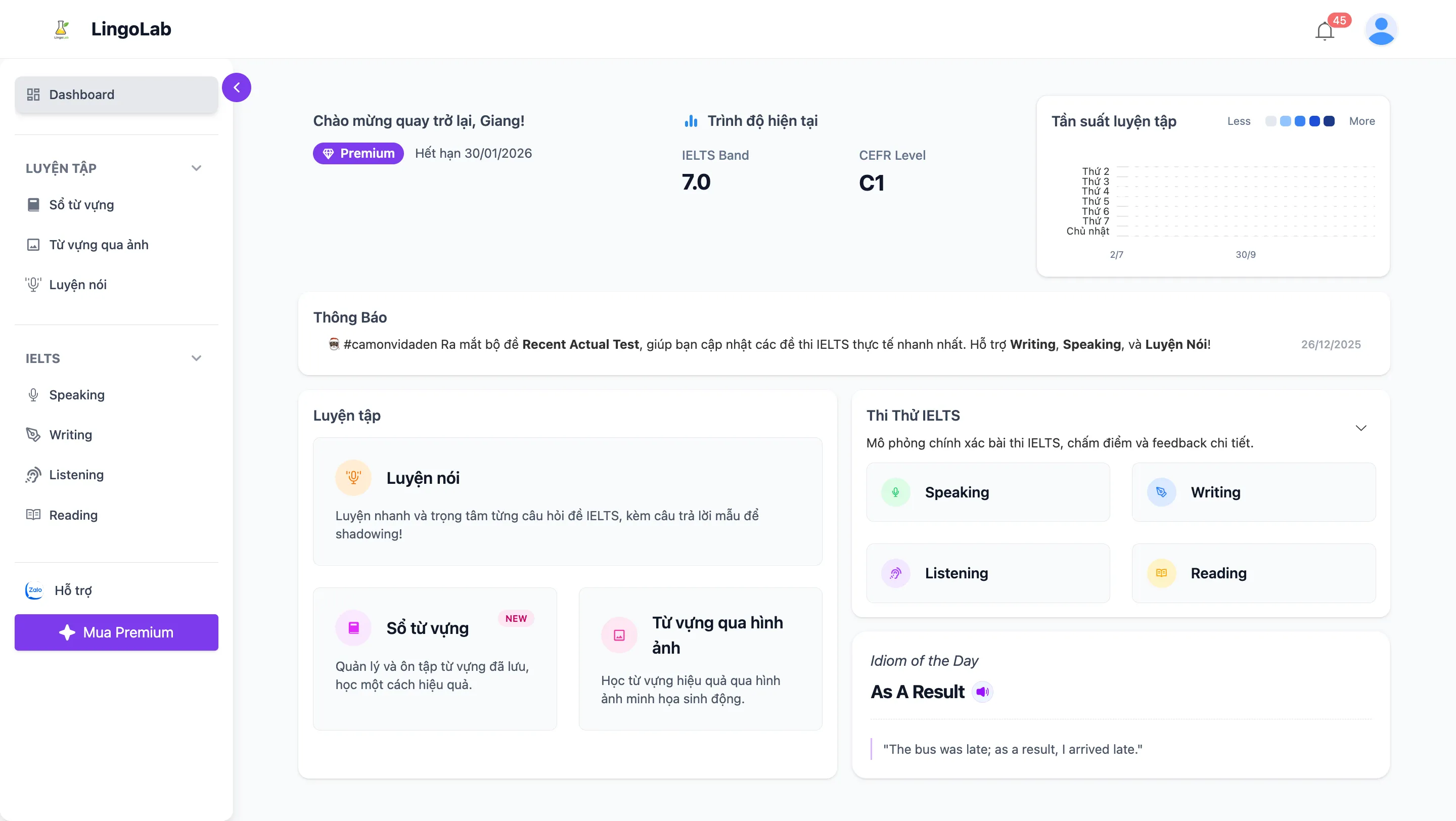Click the Từ vựng qua ảnh image icon
The width and height of the screenshot is (1456, 821).
point(33,245)
